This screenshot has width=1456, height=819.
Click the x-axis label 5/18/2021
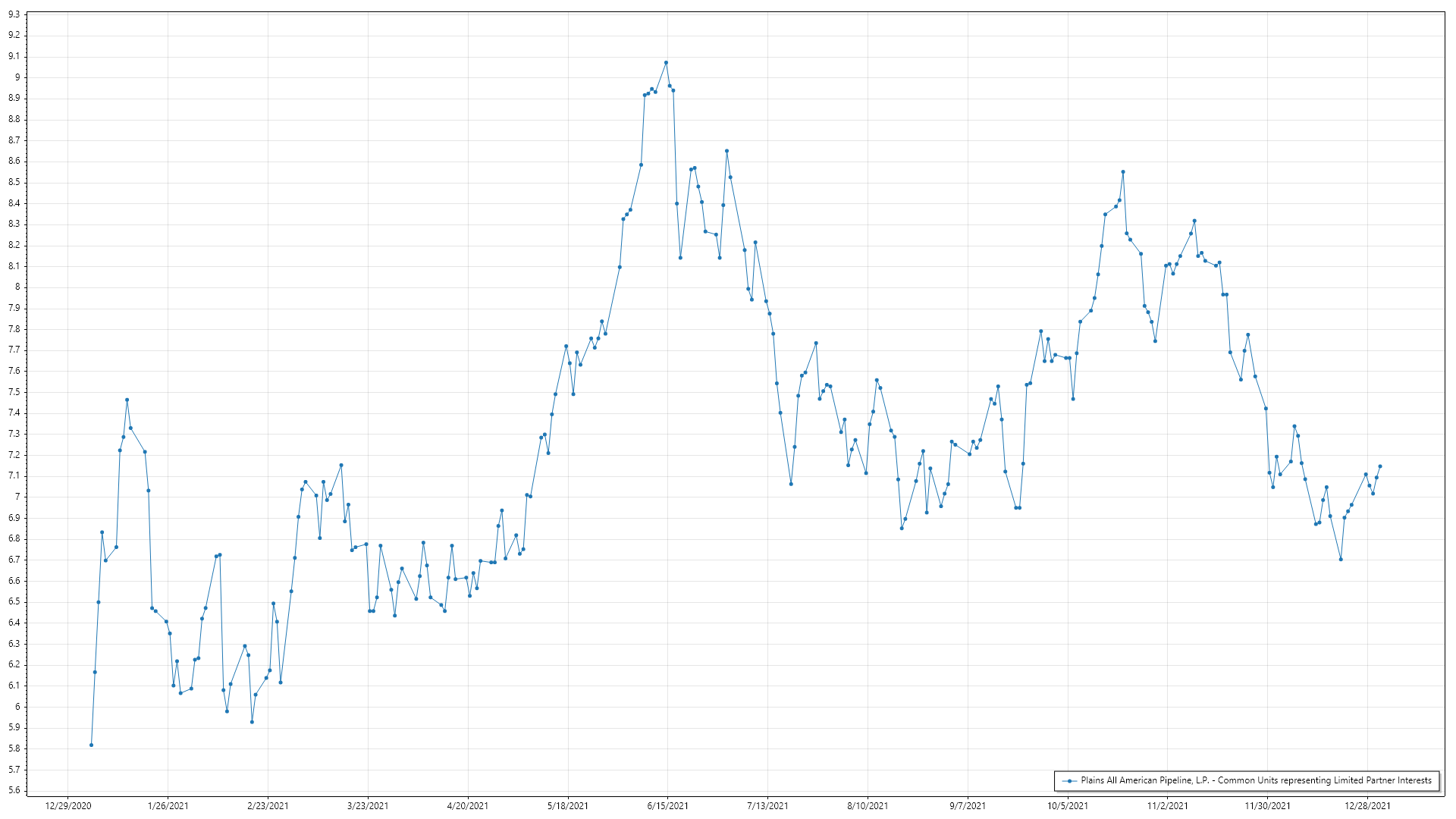point(567,805)
